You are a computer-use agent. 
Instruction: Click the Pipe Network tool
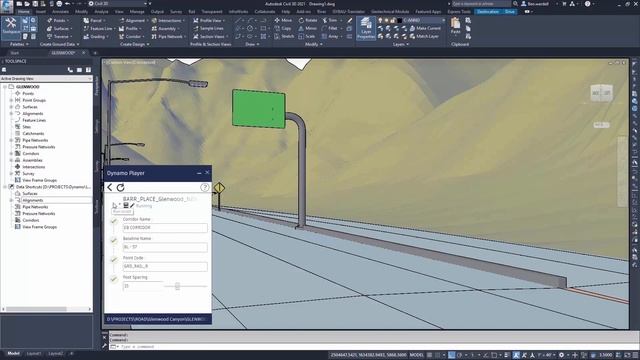coord(168,36)
